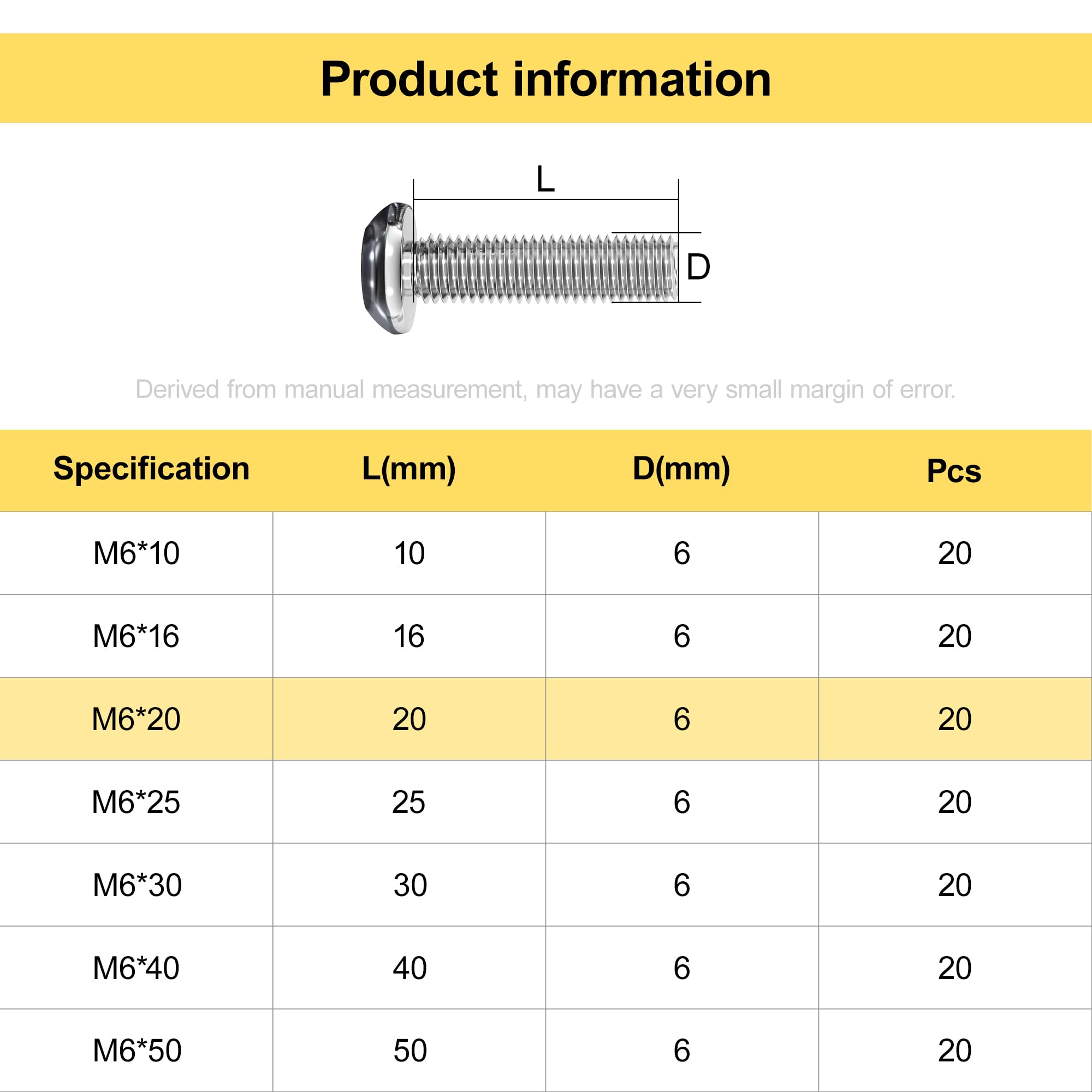
Task: Select the M6*10 specification cell
Action: coord(136,553)
